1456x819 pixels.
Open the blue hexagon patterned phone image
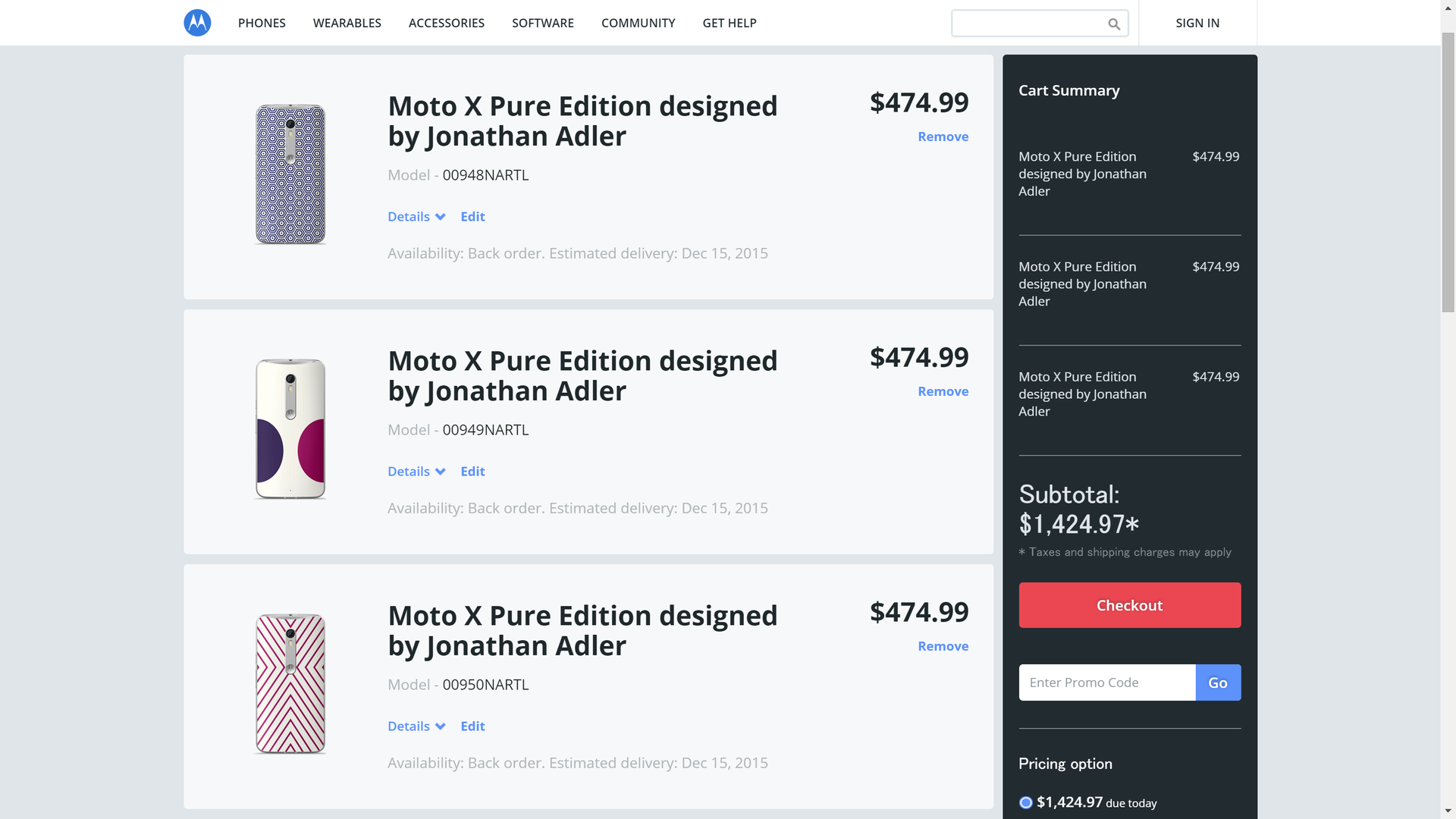(290, 174)
